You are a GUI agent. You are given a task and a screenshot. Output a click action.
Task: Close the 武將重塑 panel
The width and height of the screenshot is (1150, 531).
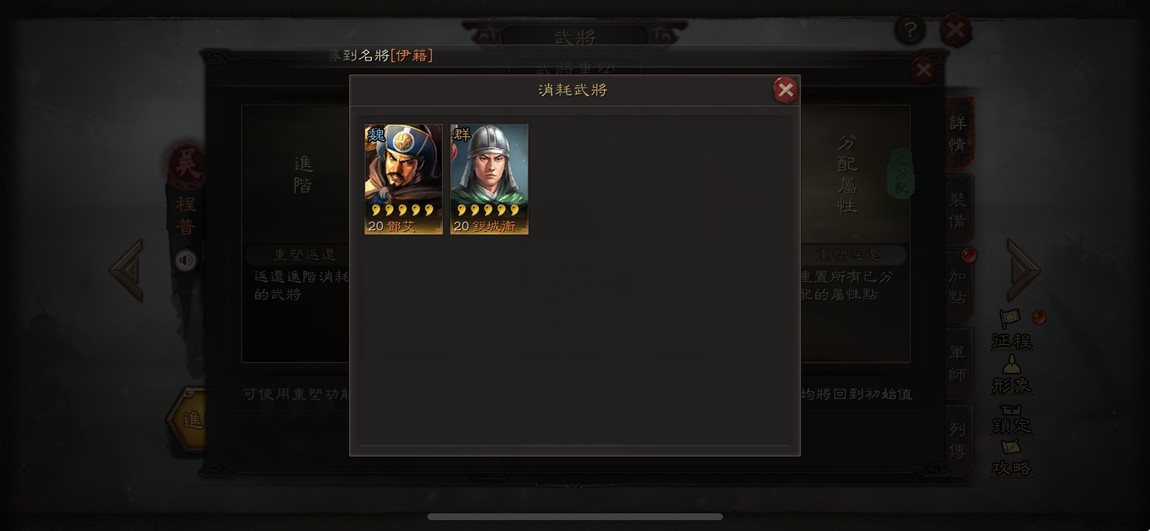point(923,70)
